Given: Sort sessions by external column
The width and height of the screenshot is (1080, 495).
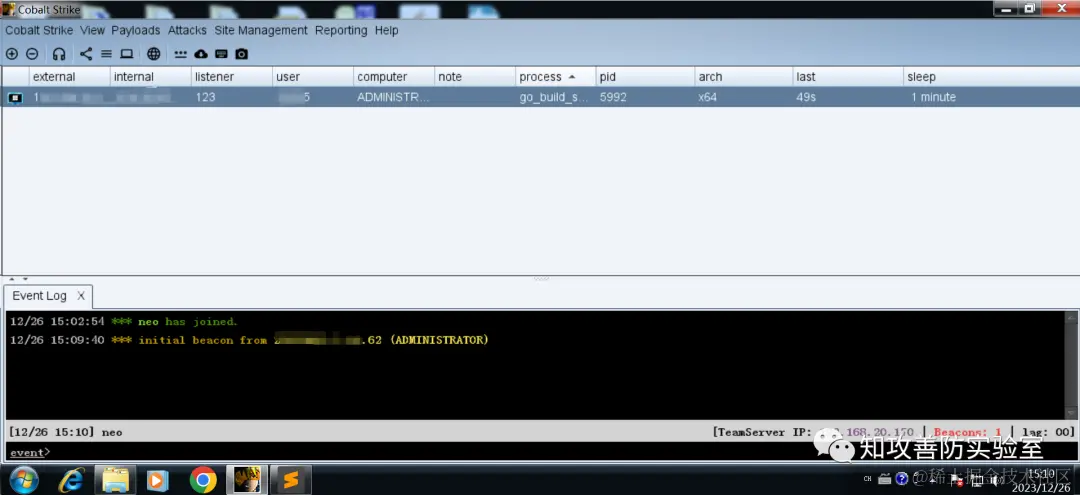Looking at the screenshot, I should click(x=69, y=76).
